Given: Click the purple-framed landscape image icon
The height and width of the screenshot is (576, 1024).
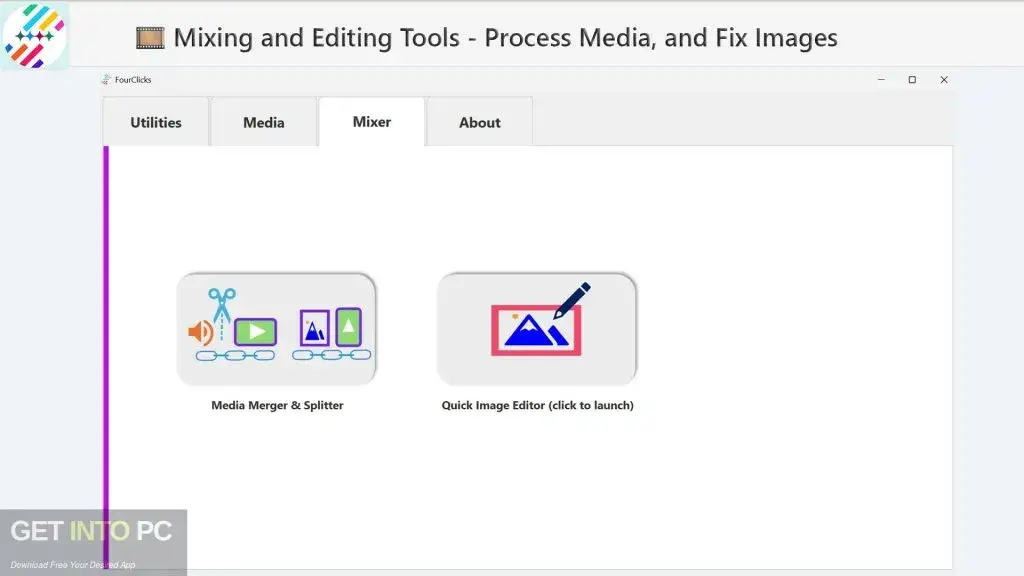Looking at the screenshot, I should (315, 328).
